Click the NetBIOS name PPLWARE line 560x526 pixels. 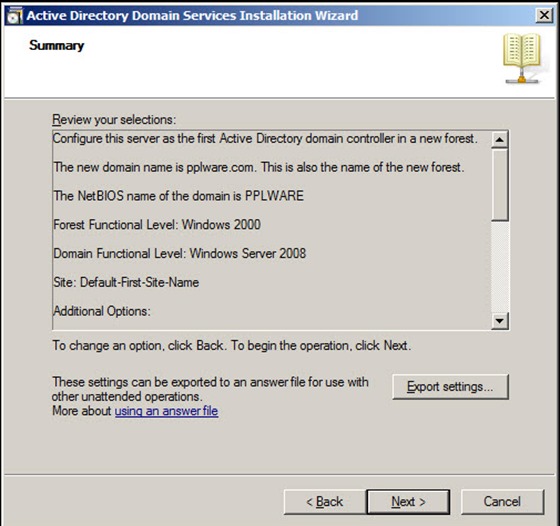coord(179,196)
